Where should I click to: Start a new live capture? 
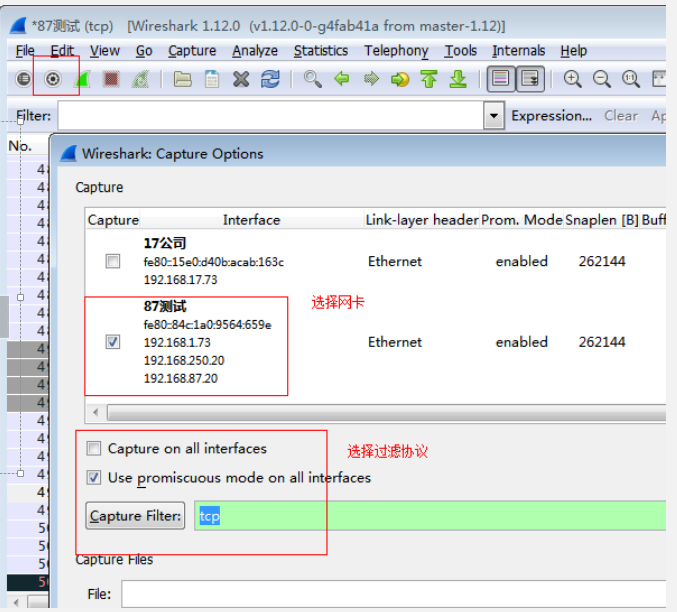point(82,79)
